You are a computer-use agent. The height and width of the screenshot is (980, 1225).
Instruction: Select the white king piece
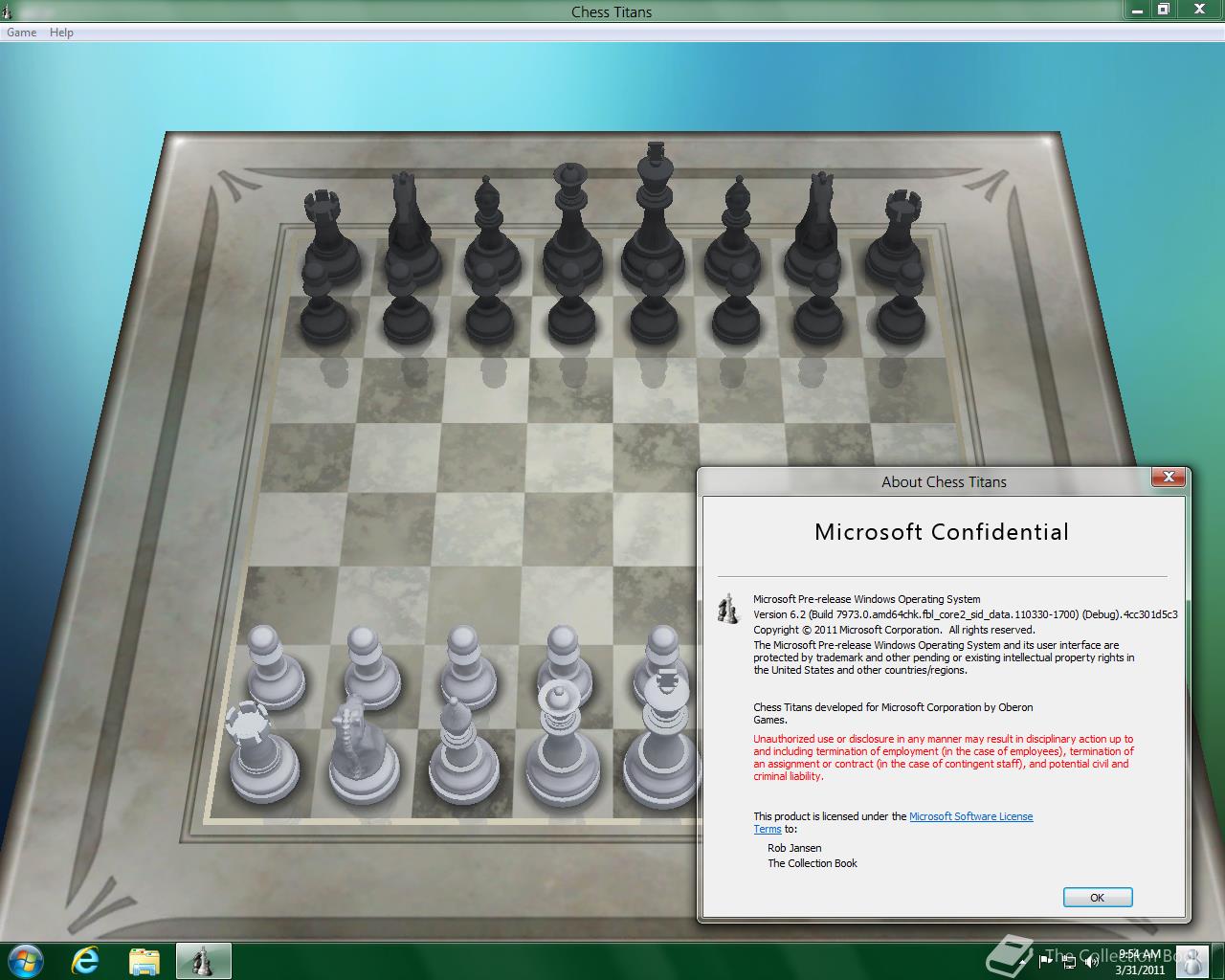(x=662, y=742)
